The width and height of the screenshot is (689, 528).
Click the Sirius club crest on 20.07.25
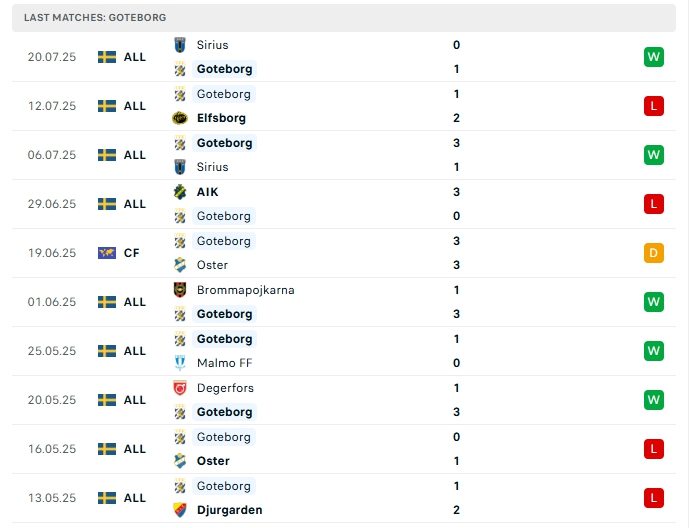click(180, 45)
